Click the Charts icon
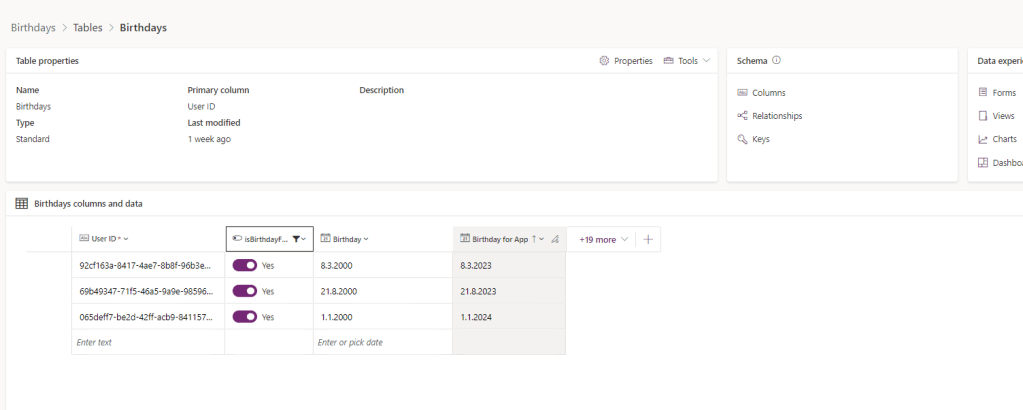 tap(983, 139)
